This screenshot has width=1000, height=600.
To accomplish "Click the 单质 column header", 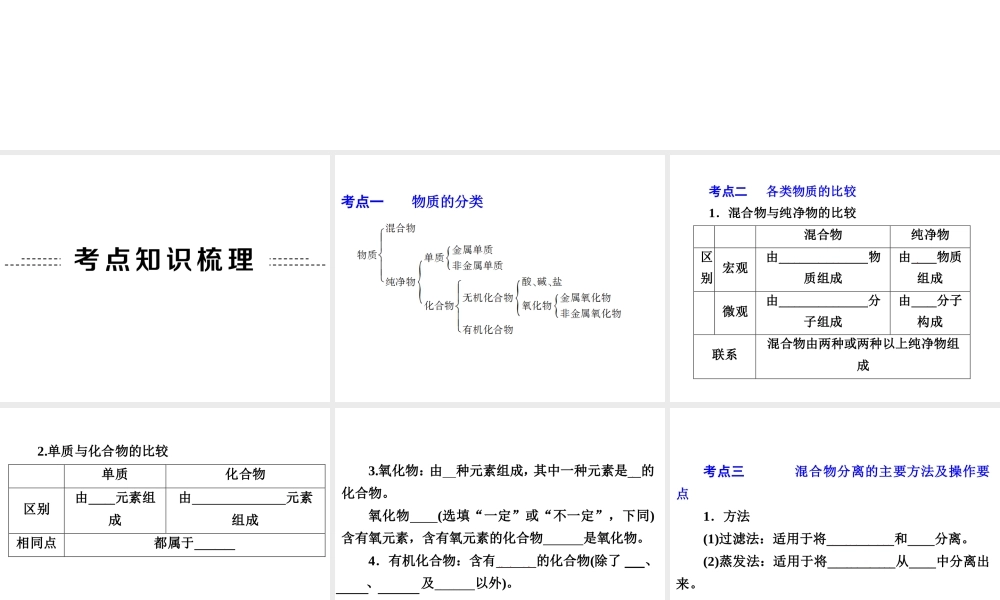I will (115, 474).
